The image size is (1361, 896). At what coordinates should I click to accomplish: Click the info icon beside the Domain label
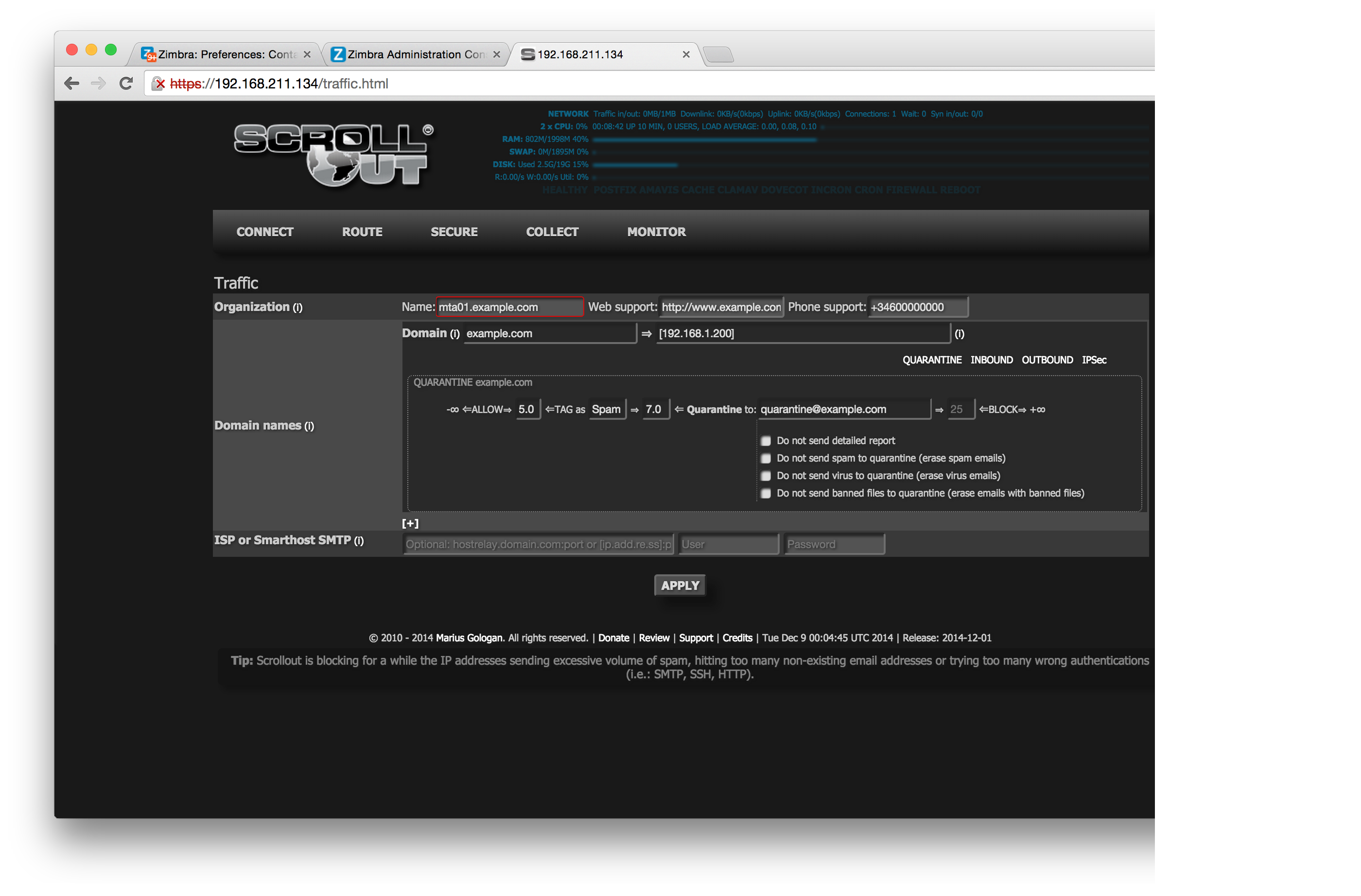click(454, 334)
